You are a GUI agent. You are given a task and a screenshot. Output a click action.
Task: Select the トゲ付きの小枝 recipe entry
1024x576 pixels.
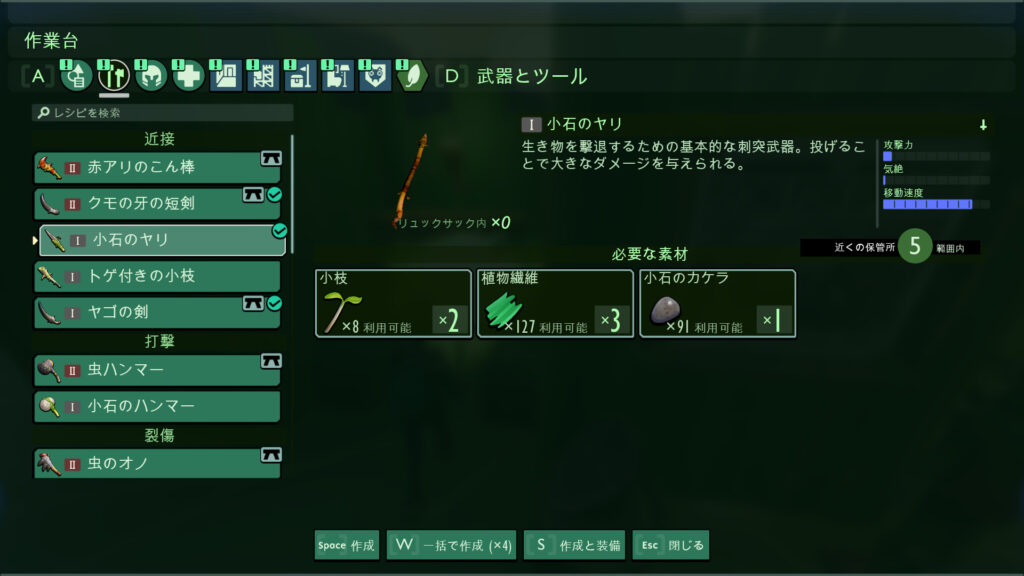(157, 276)
